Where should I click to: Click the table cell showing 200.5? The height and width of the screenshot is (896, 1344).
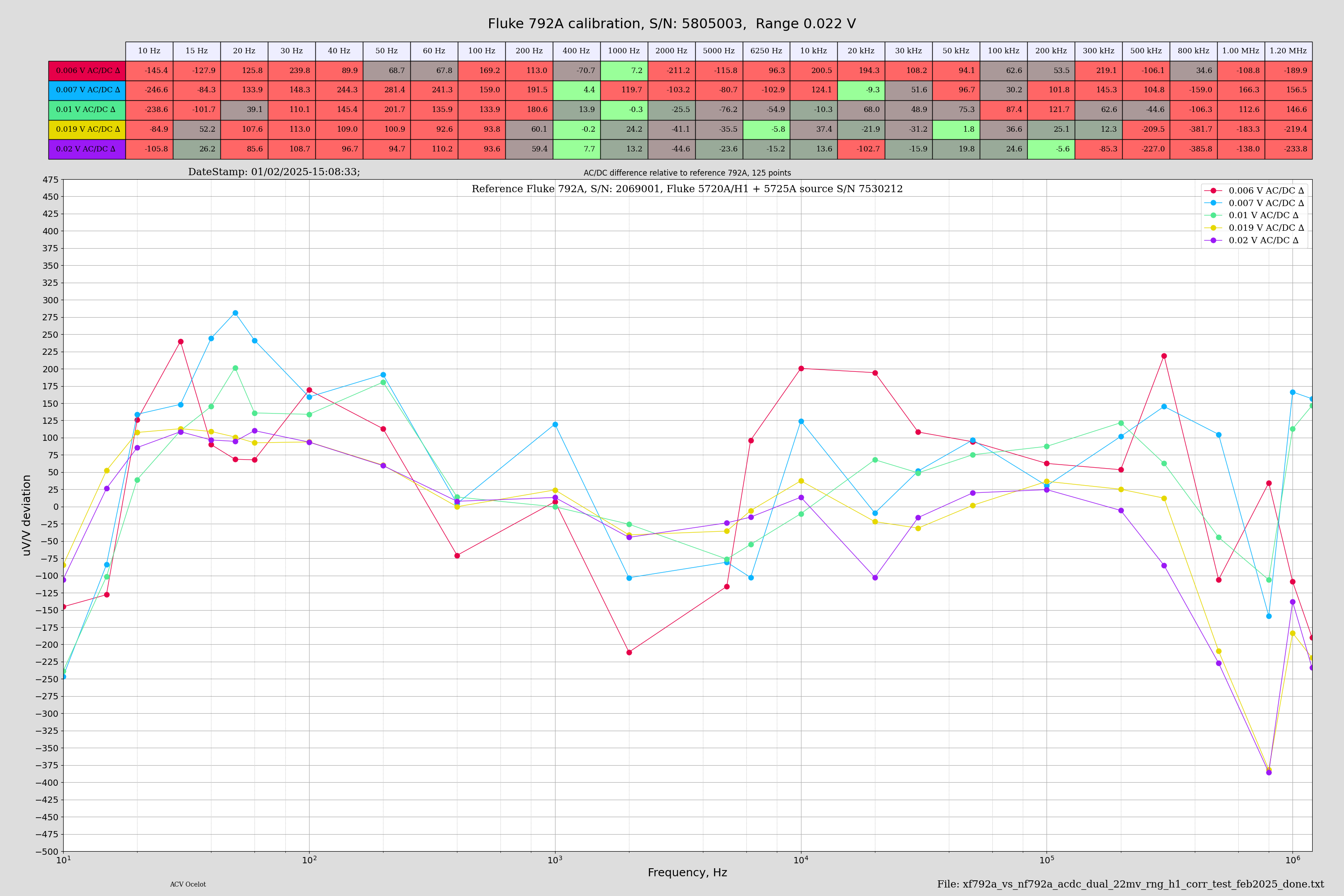point(814,71)
